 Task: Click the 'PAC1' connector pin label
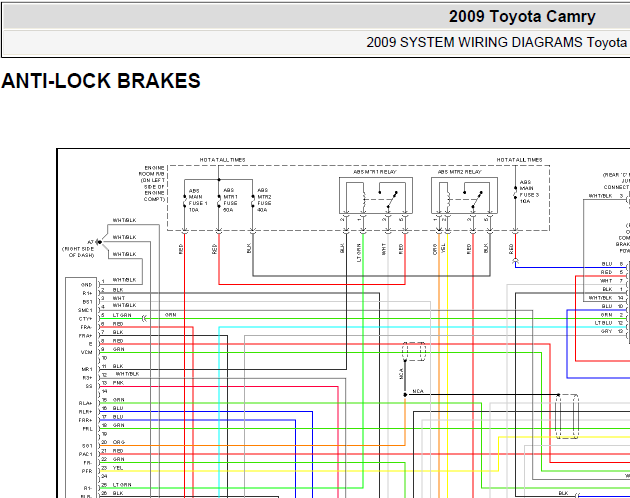(85, 454)
